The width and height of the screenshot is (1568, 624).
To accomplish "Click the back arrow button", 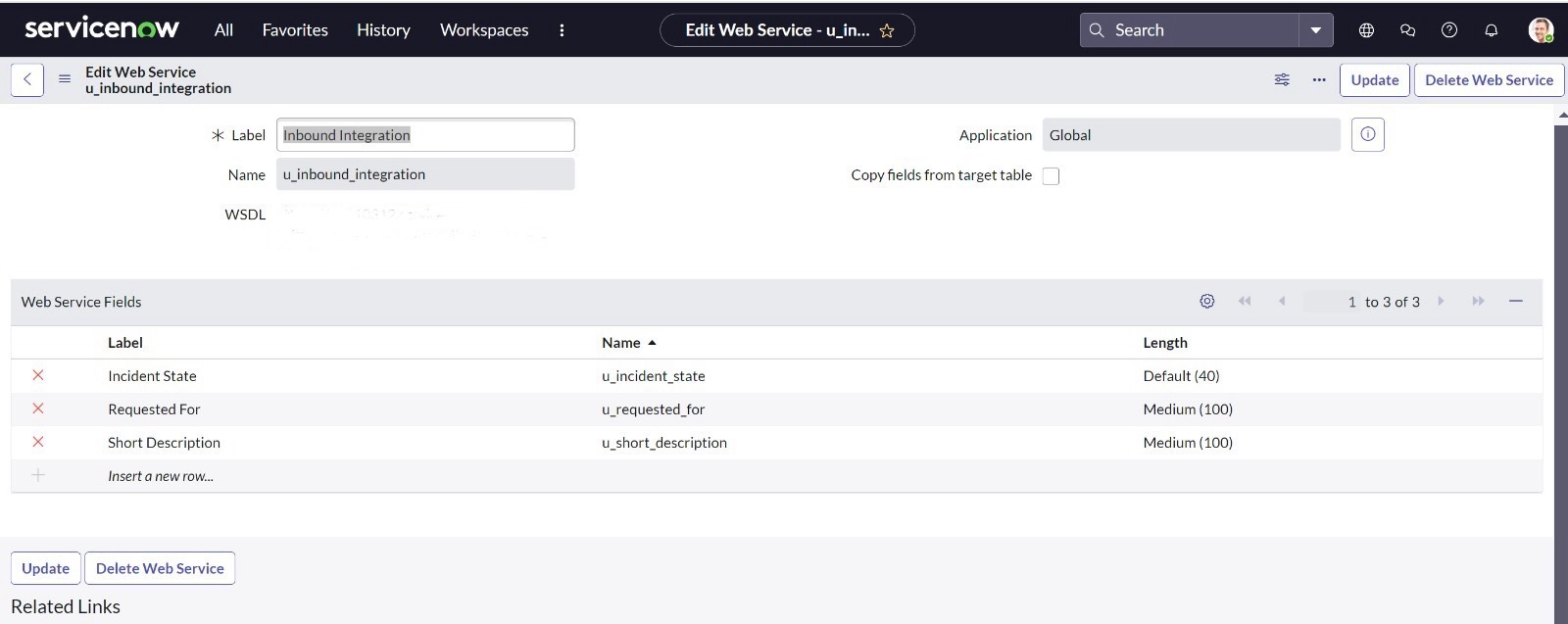I will click(x=27, y=79).
